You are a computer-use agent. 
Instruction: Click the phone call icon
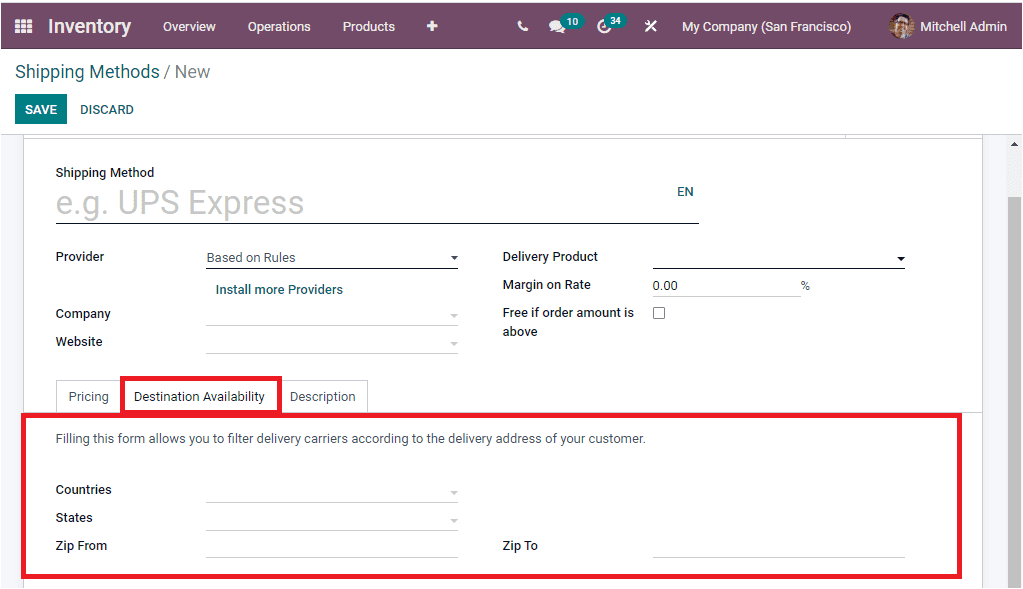pos(521,26)
